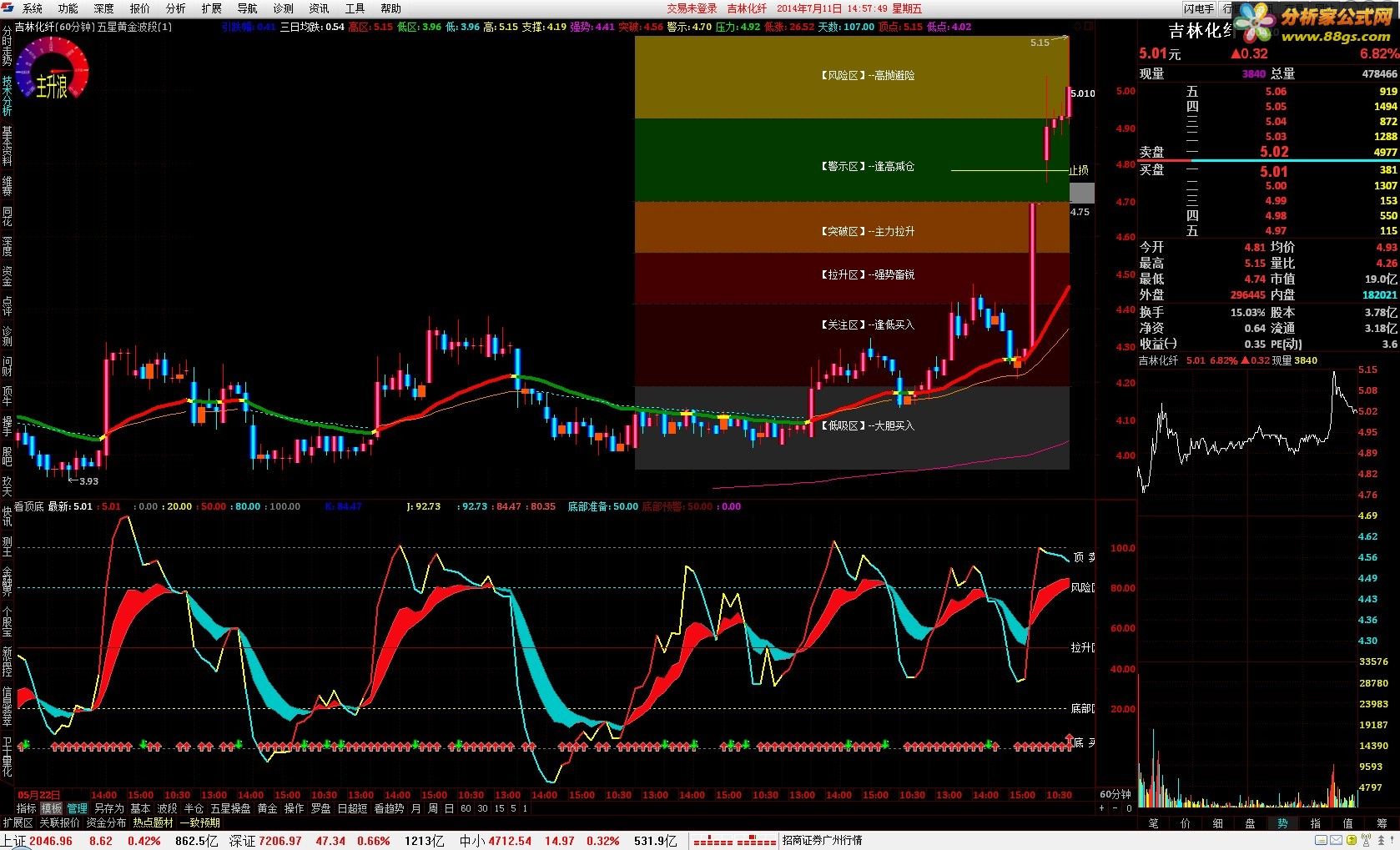Open the 扩展 menu
The width and height of the screenshot is (1400, 850).
[x=211, y=8]
